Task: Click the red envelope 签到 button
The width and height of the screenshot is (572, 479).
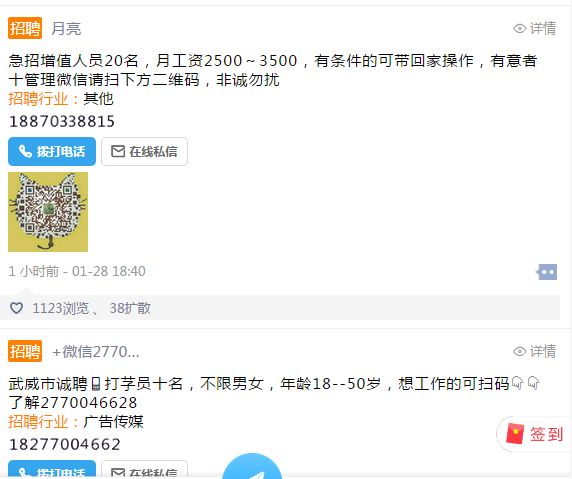Action: click(x=534, y=434)
